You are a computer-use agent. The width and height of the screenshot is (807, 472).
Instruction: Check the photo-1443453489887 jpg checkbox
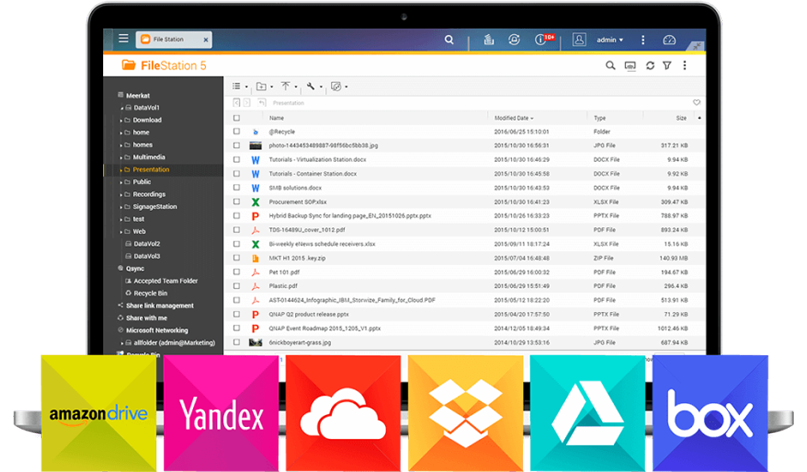coord(236,145)
